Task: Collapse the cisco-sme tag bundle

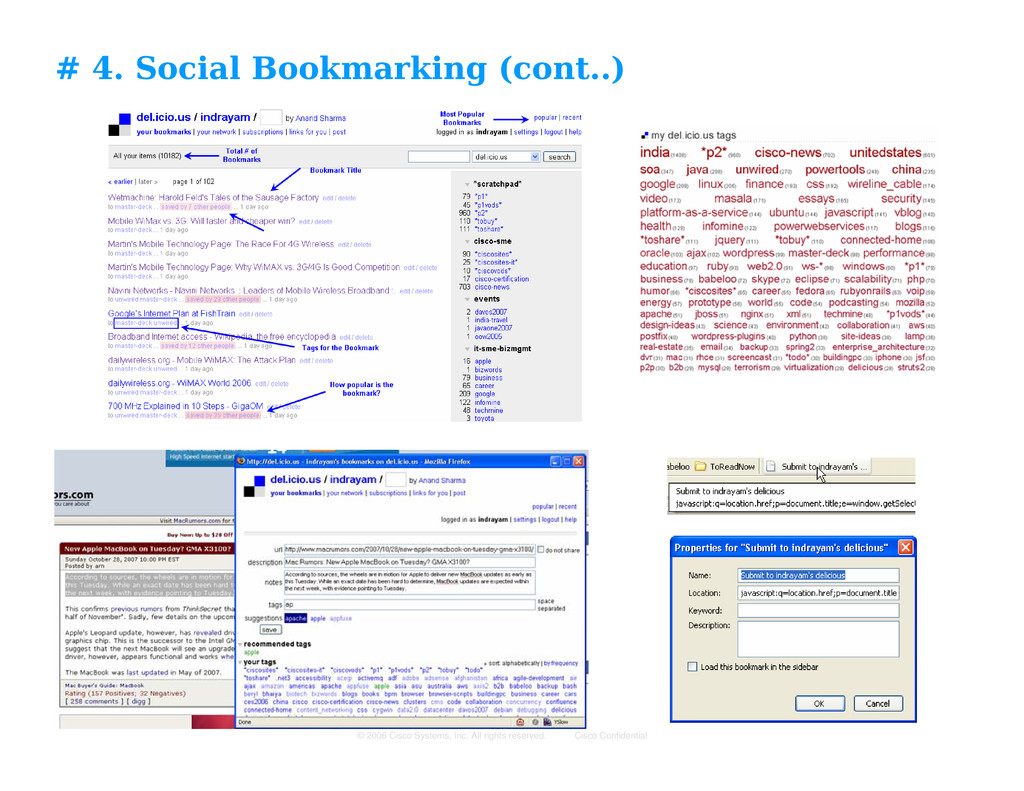Action: 467,242
